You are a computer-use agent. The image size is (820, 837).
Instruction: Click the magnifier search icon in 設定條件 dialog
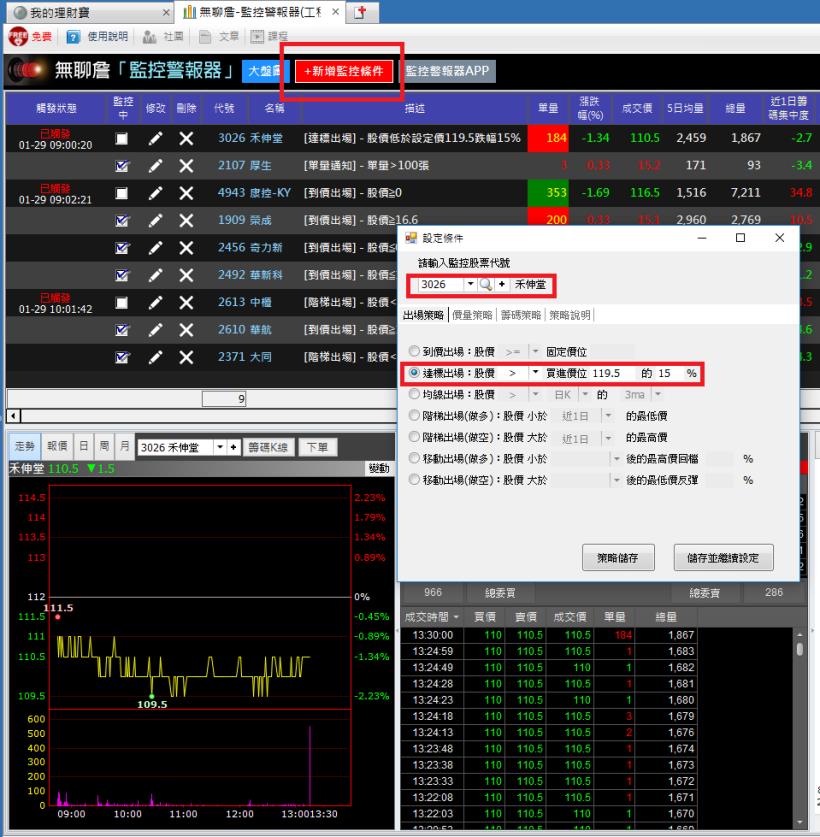pos(485,285)
